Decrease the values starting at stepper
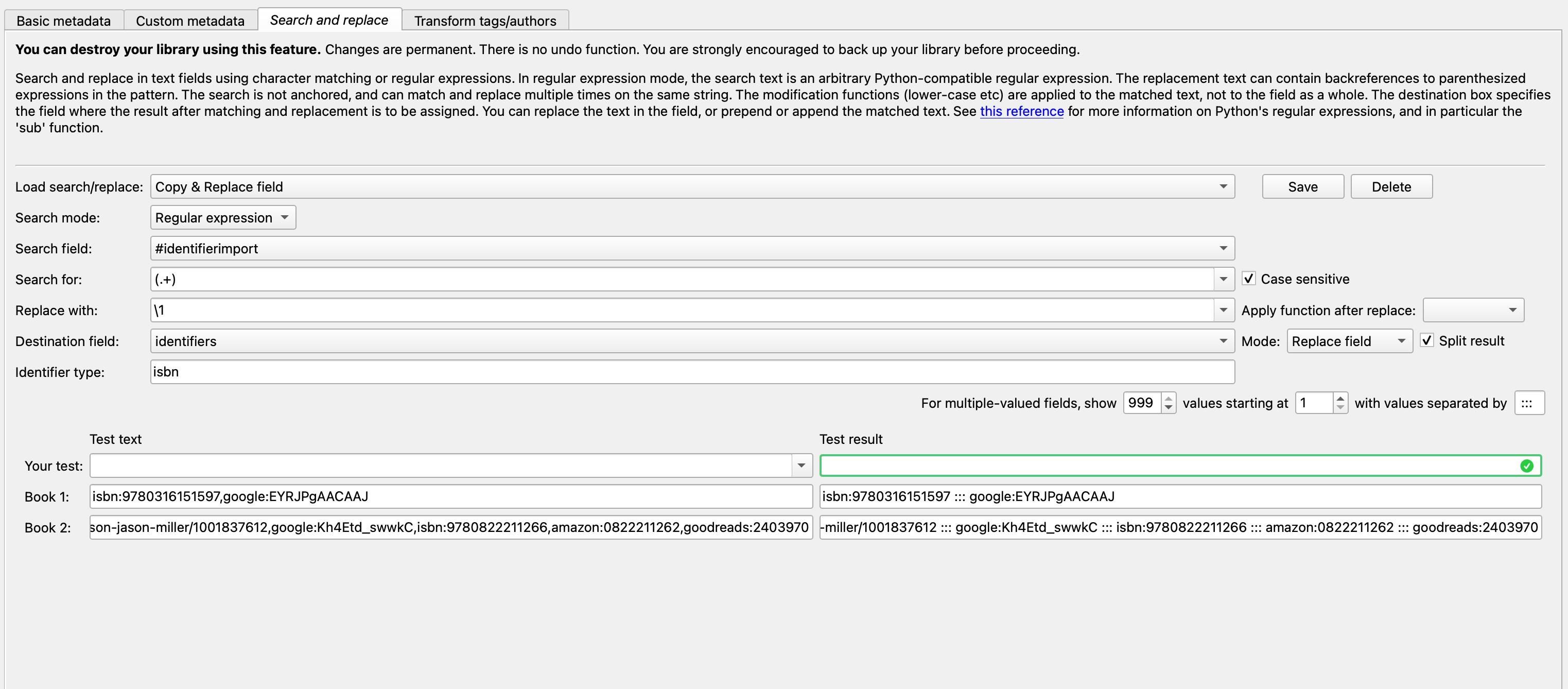Viewport: 1568px width, 689px height. tap(1340, 407)
